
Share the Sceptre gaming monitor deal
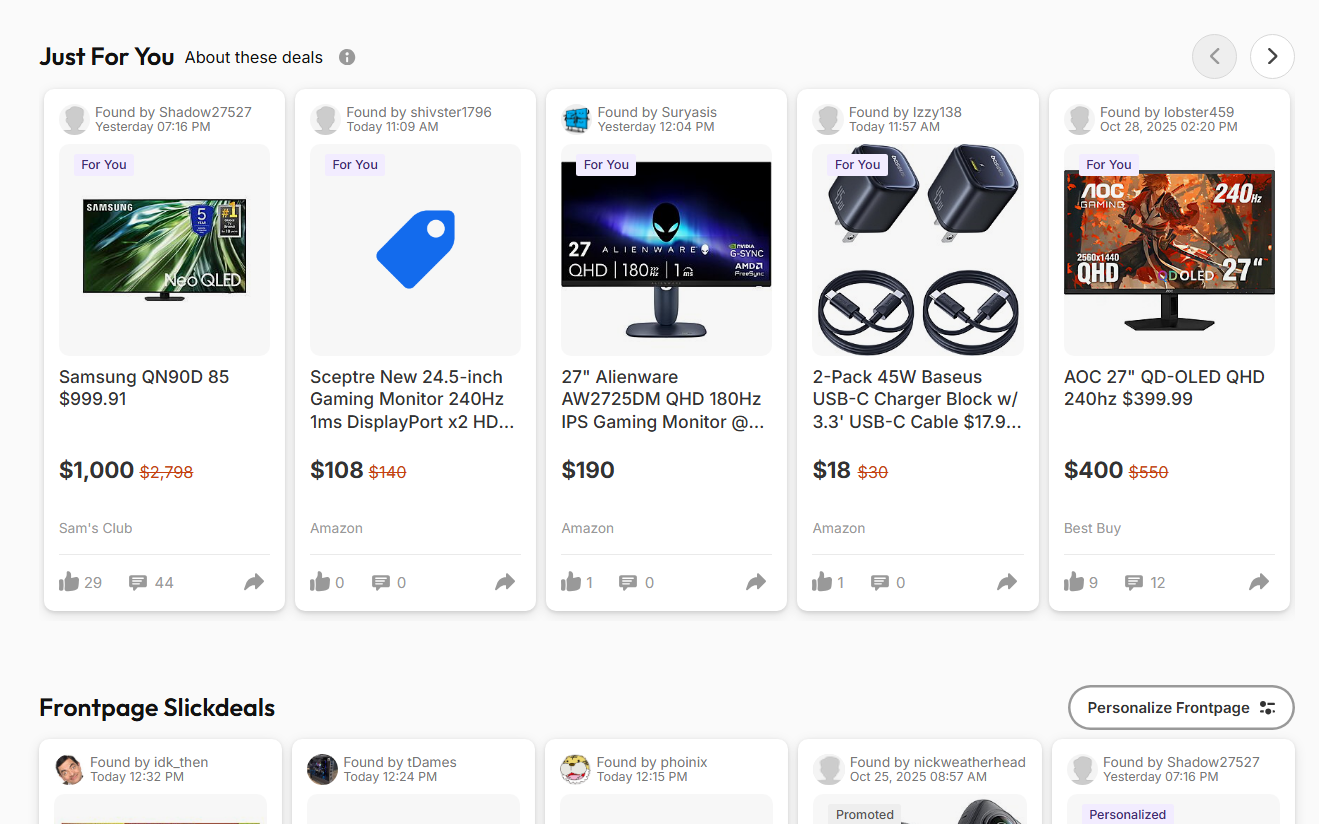(x=505, y=582)
